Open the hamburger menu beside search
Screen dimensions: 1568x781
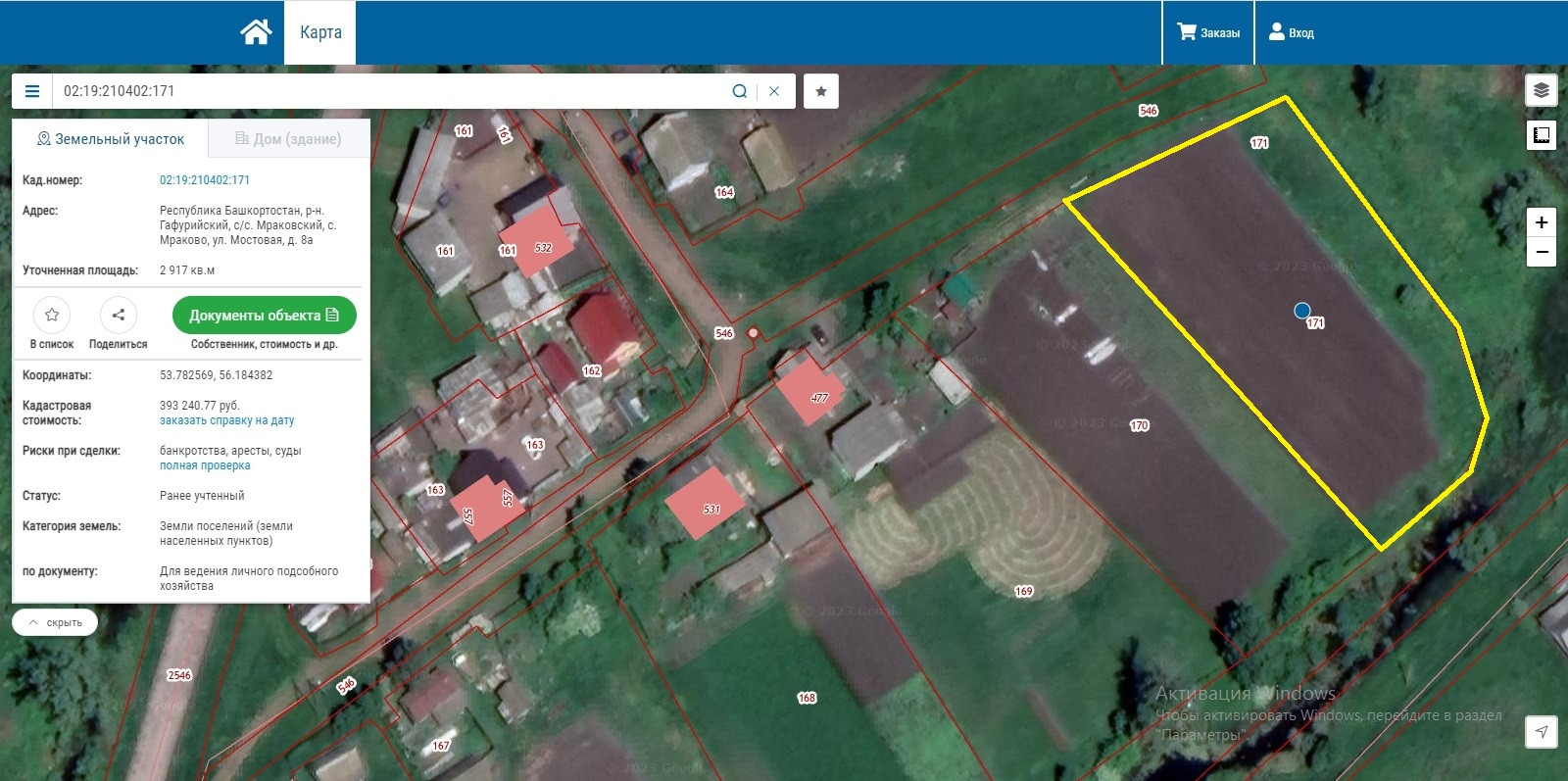coord(32,91)
